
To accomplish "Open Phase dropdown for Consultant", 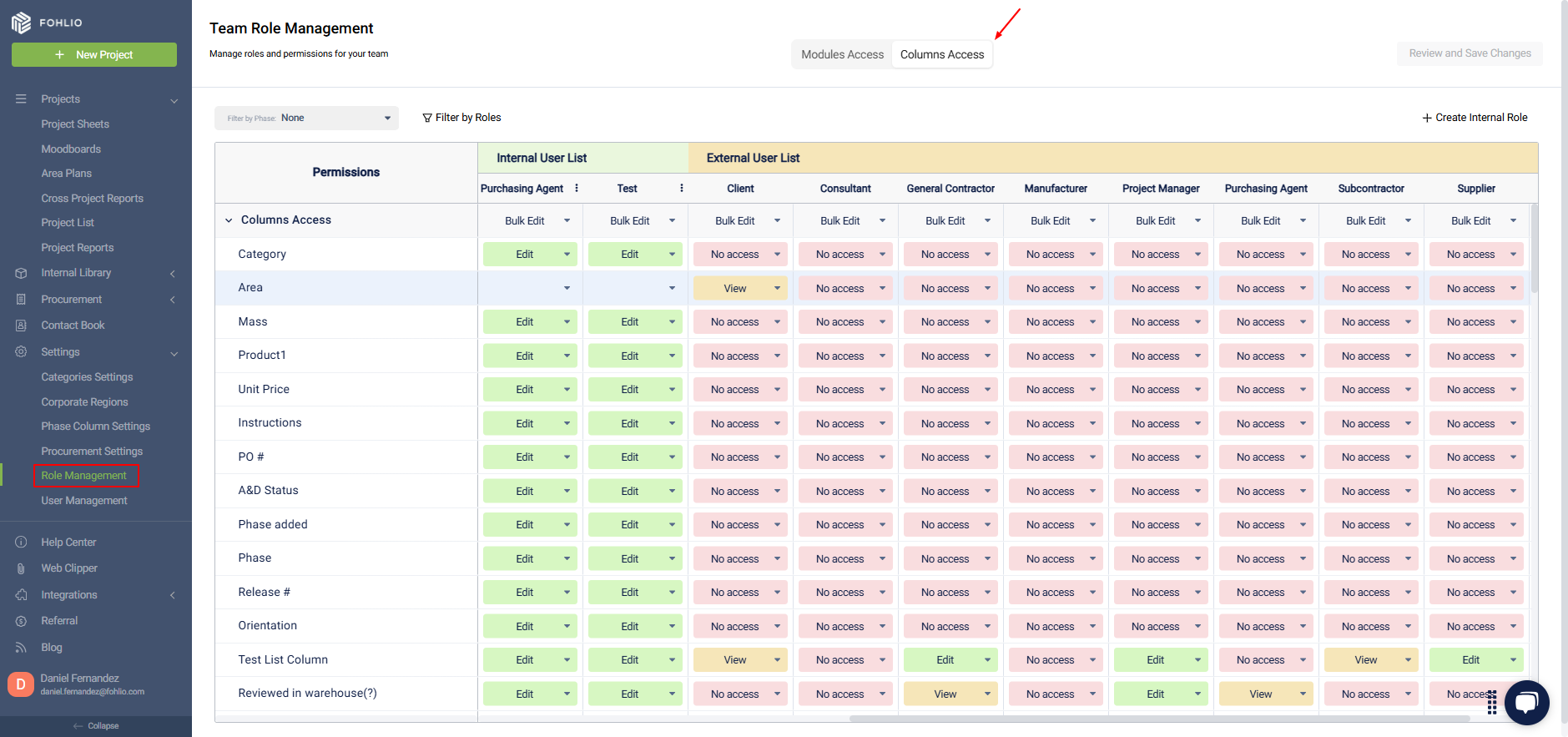I will point(845,559).
